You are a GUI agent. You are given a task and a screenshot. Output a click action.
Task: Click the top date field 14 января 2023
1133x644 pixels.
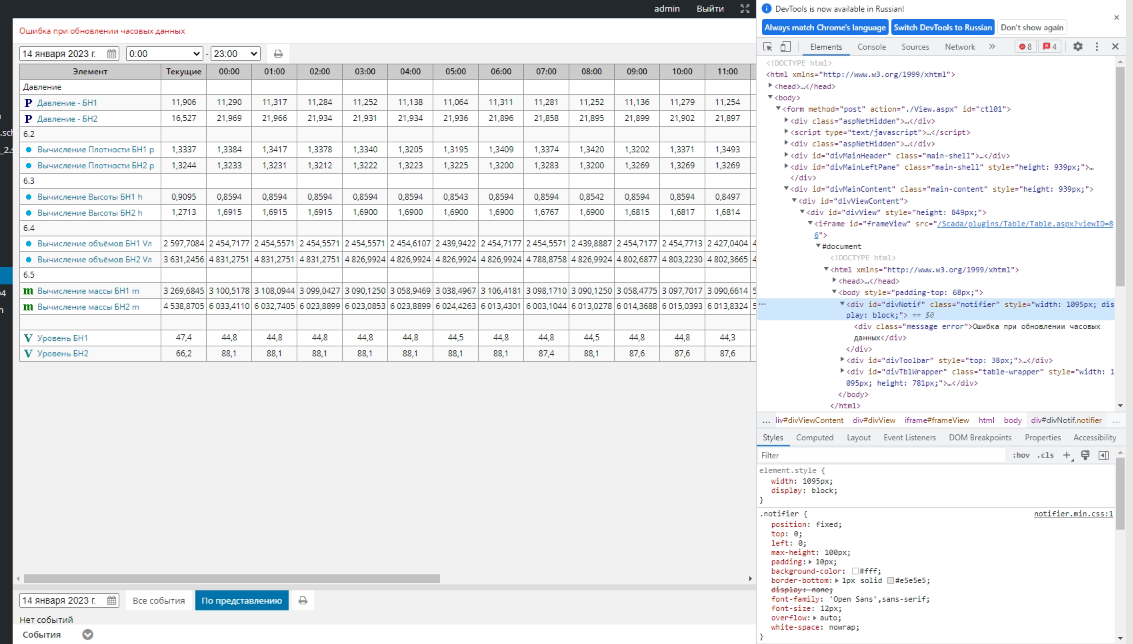coord(69,53)
